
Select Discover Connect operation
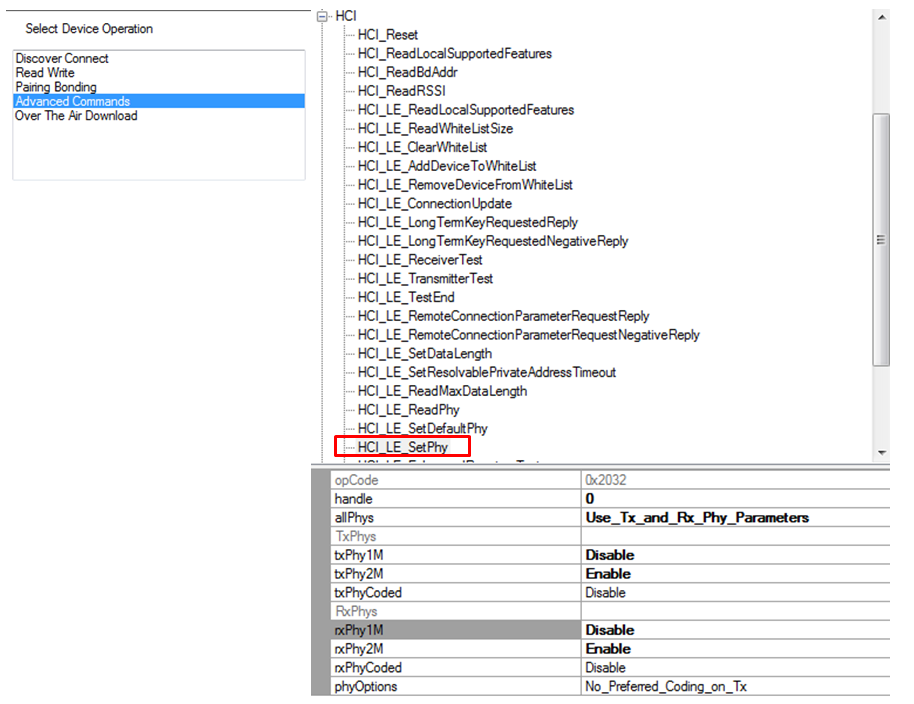pyautogui.click(x=62, y=59)
